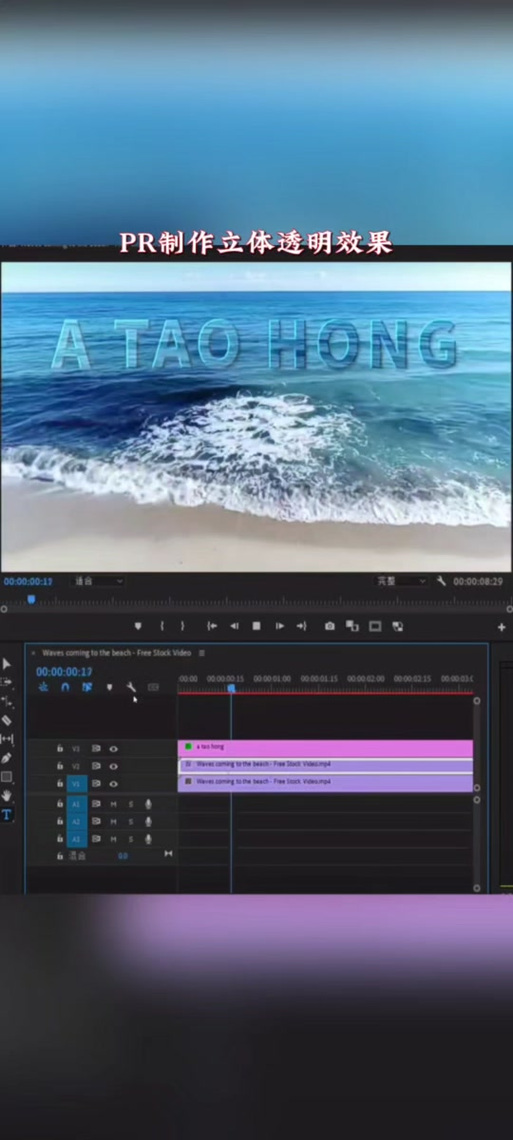Click Program Monitor timecode 00:00:00:17
513x1140 pixels.
click(28, 582)
